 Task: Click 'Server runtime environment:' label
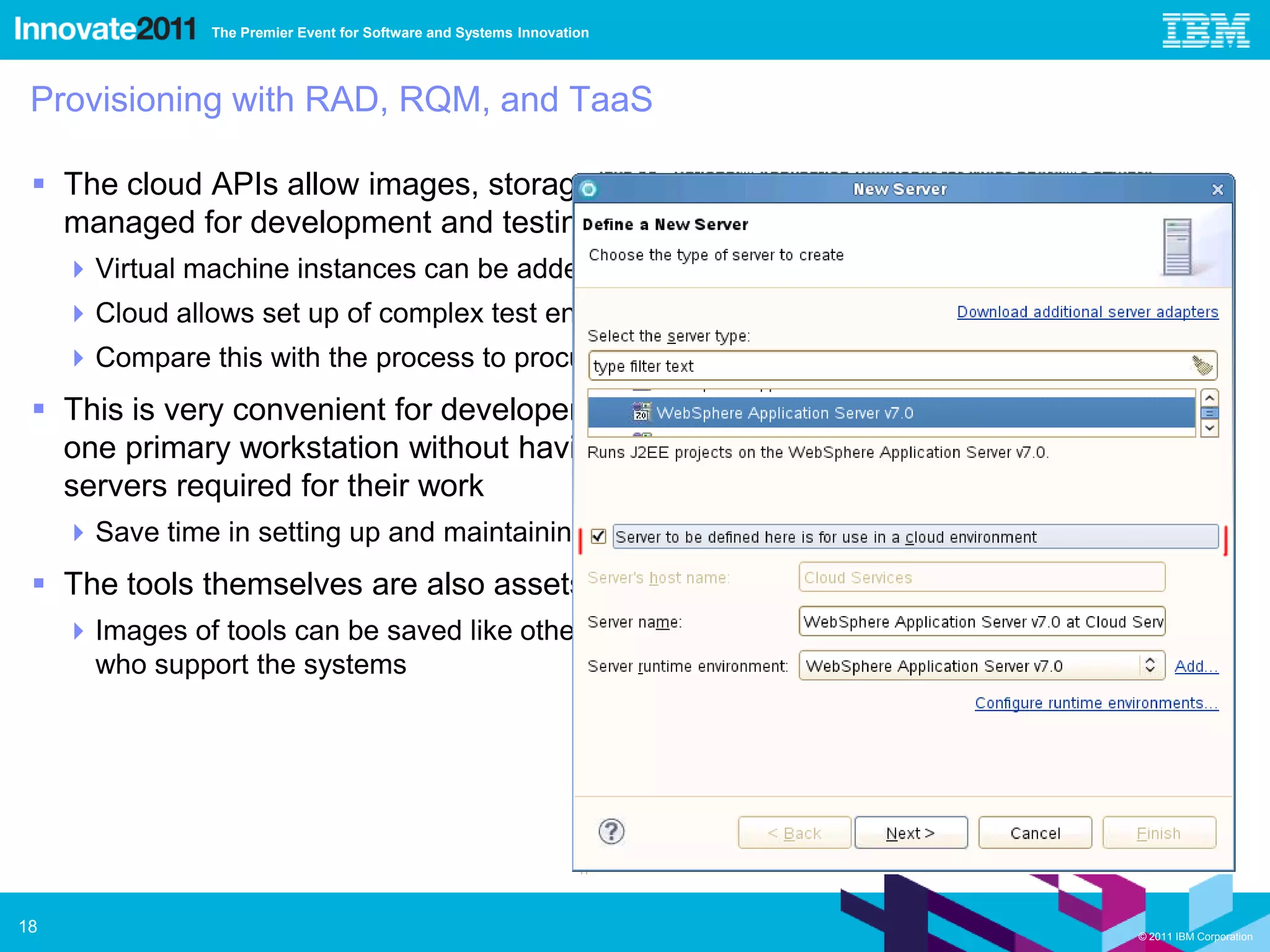(688, 666)
